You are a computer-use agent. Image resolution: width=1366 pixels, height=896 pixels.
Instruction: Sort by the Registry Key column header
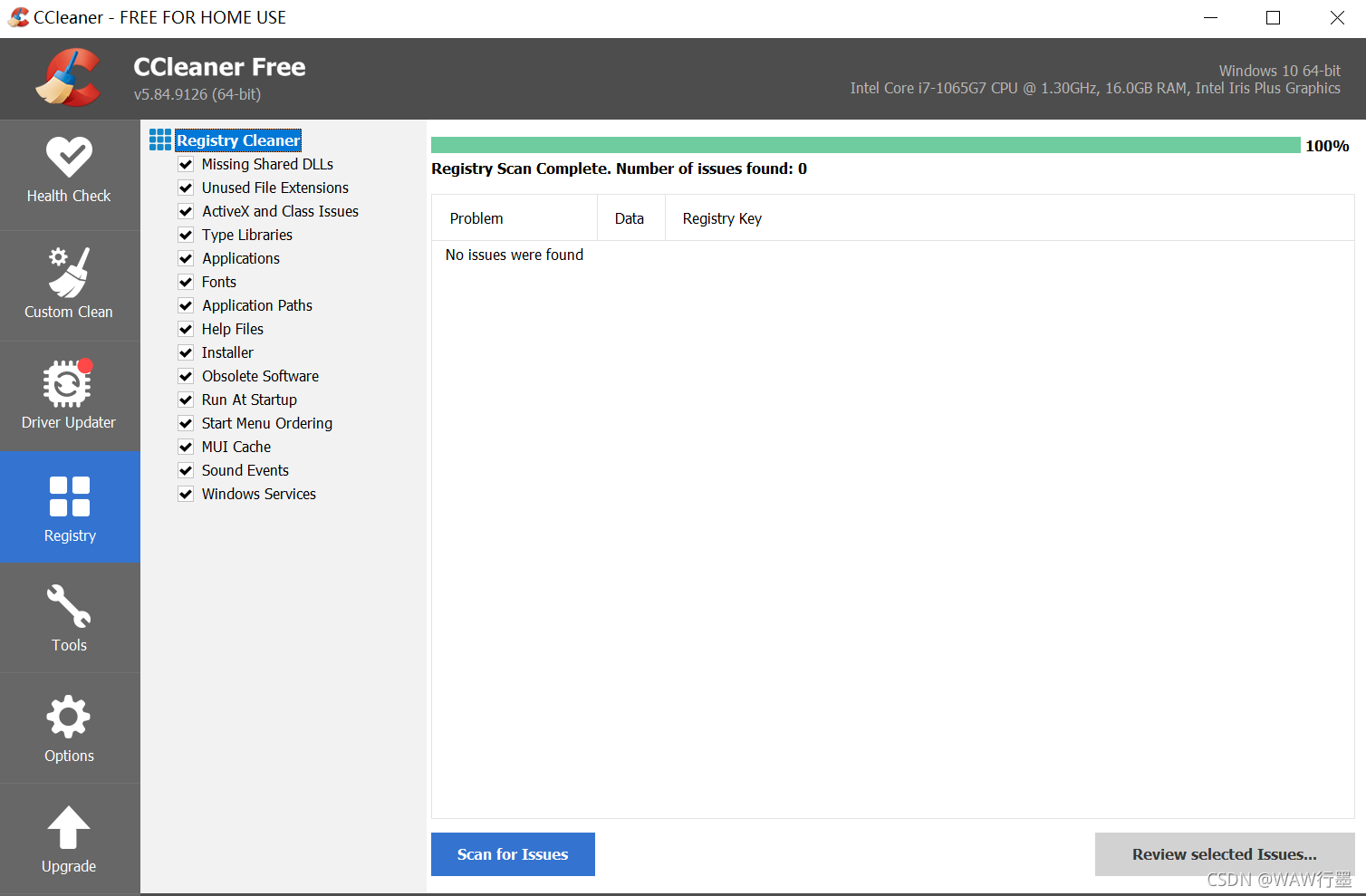coord(1010,218)
